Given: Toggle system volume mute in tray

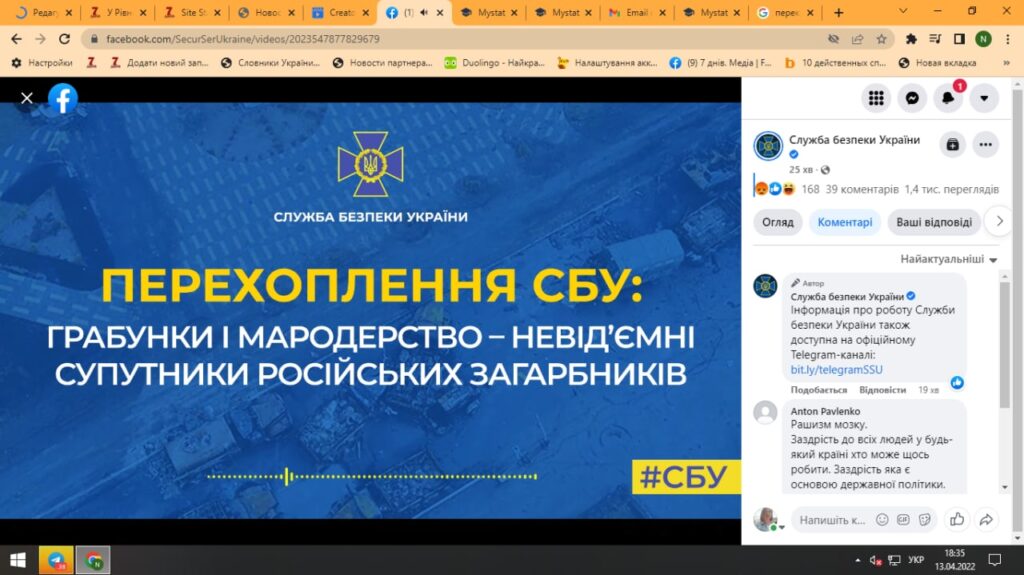Looking at the screenshot, I should 876,560.
